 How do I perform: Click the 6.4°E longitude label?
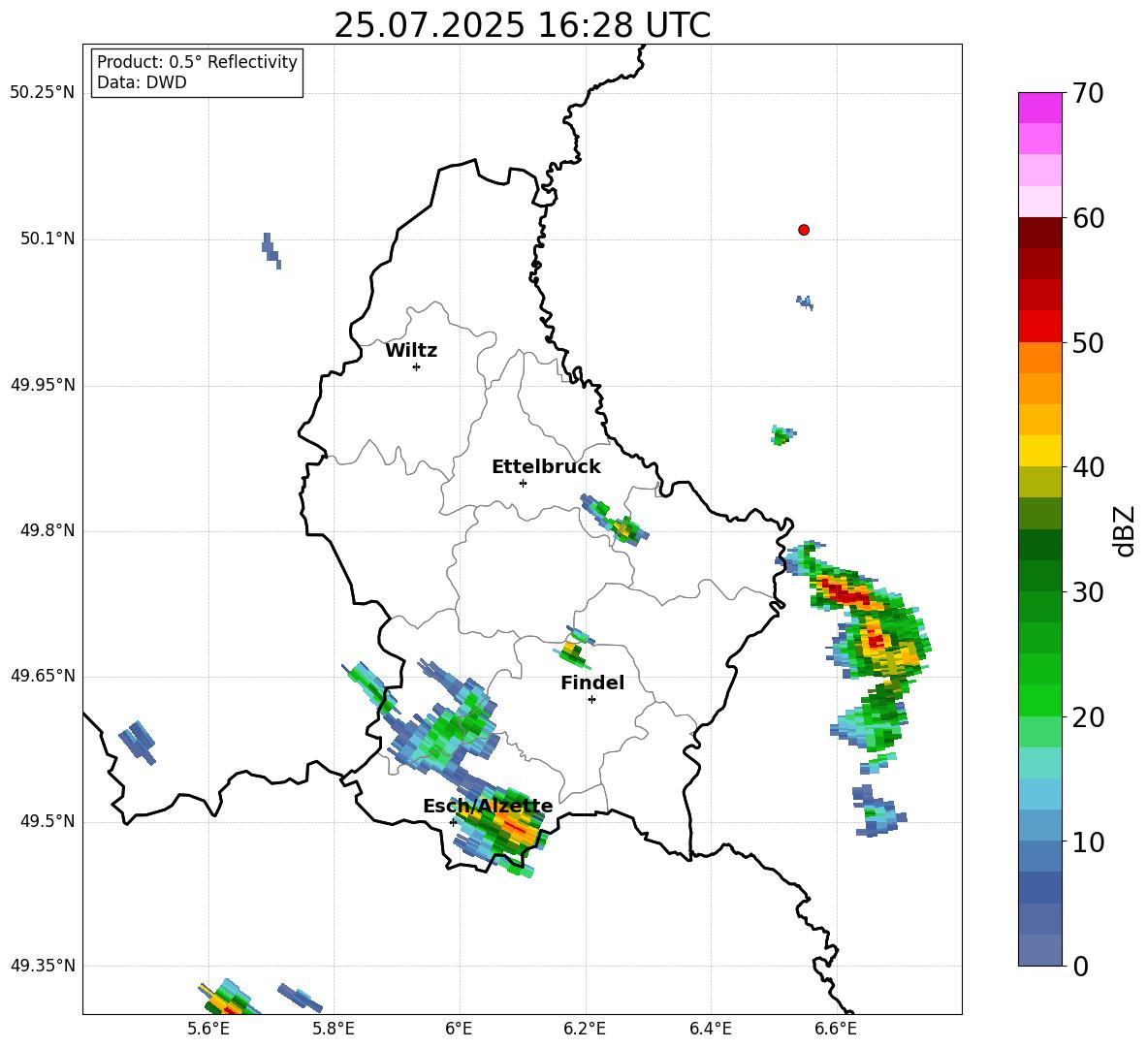(710, 1029)
